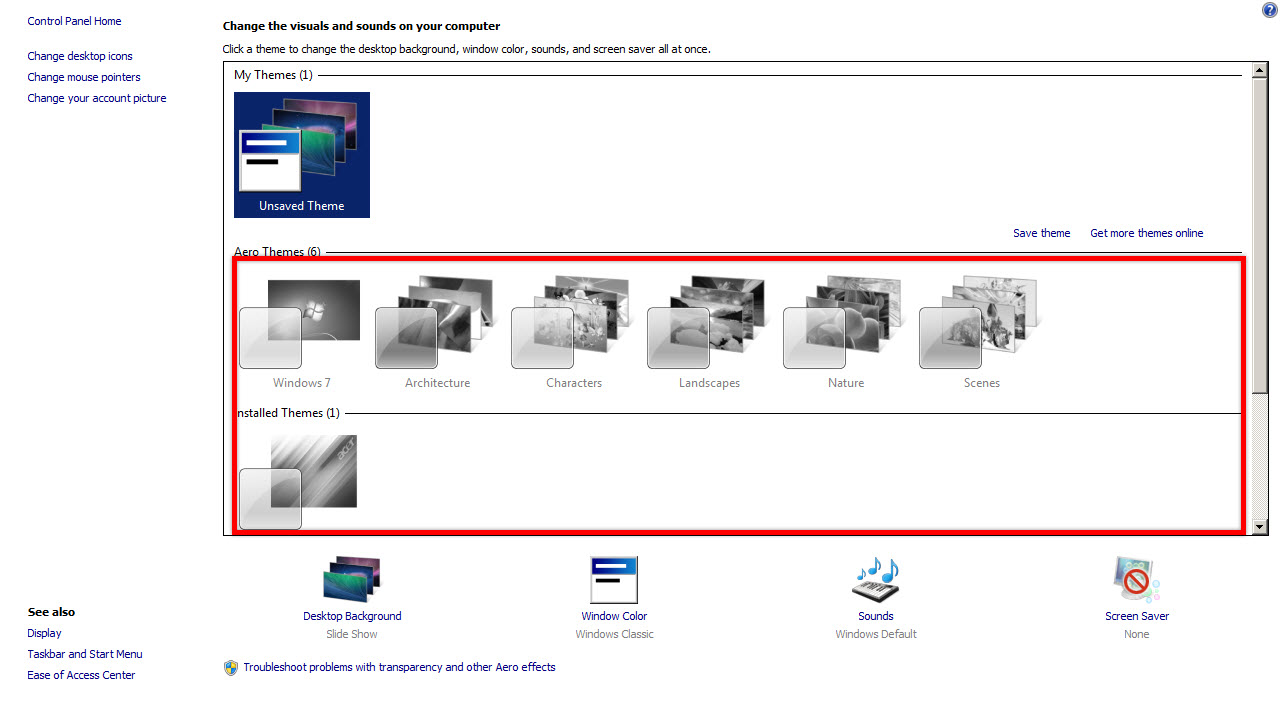This screenshot has width=1280, height=701.
Task: Click the 'See also' heading
Action: point(51,612)
